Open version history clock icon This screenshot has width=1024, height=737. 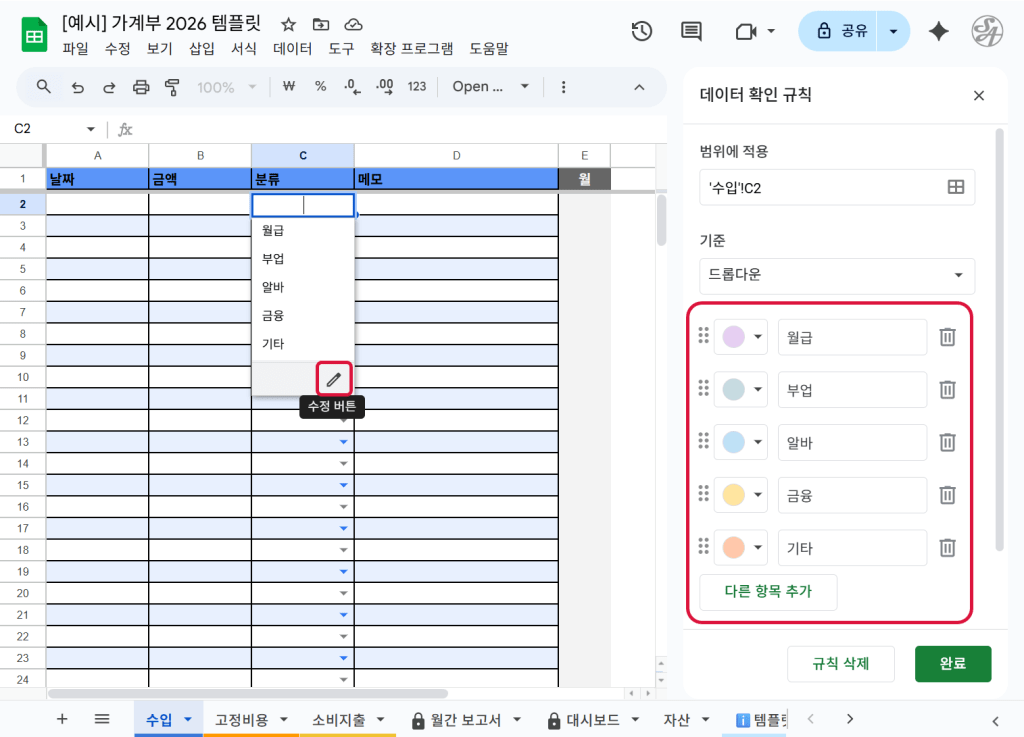tap(642, 31)
